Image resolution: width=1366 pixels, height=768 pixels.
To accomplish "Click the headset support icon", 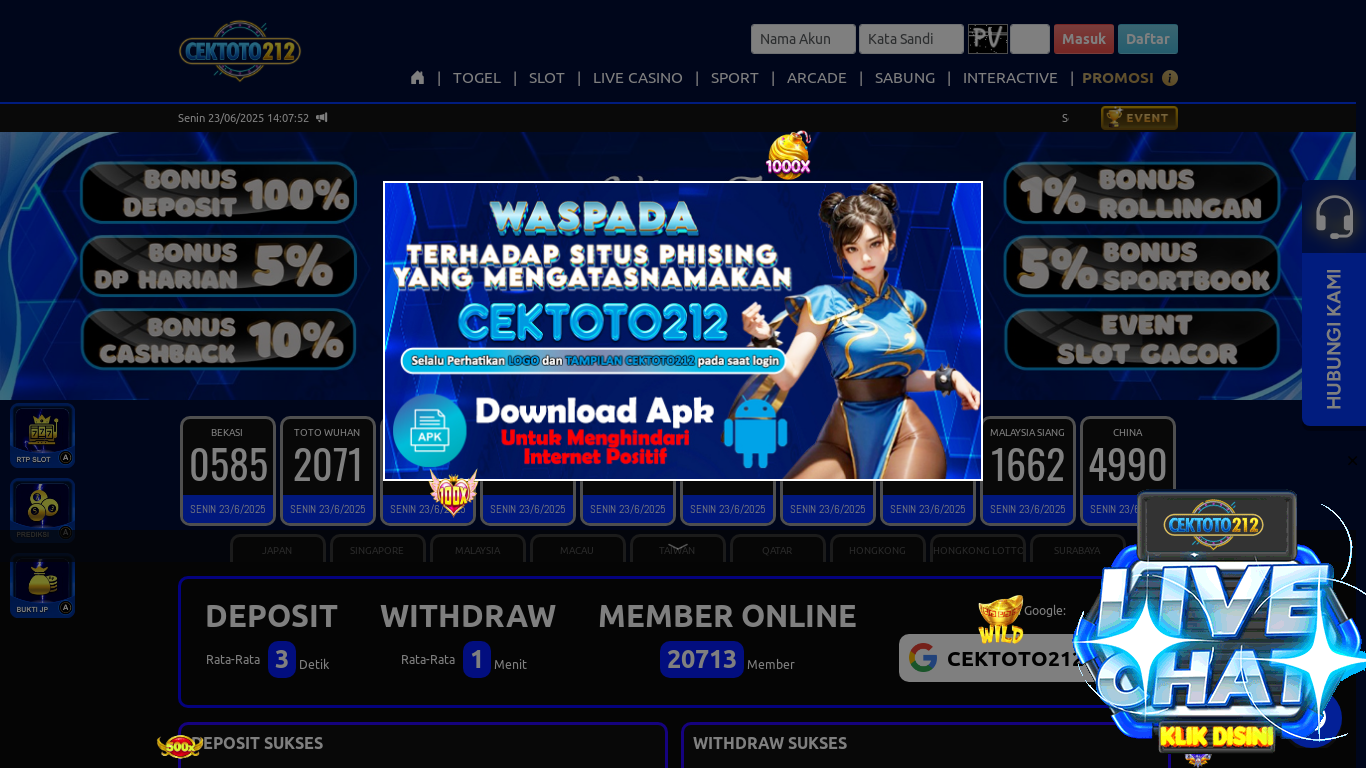I will tap(1334, 217).
